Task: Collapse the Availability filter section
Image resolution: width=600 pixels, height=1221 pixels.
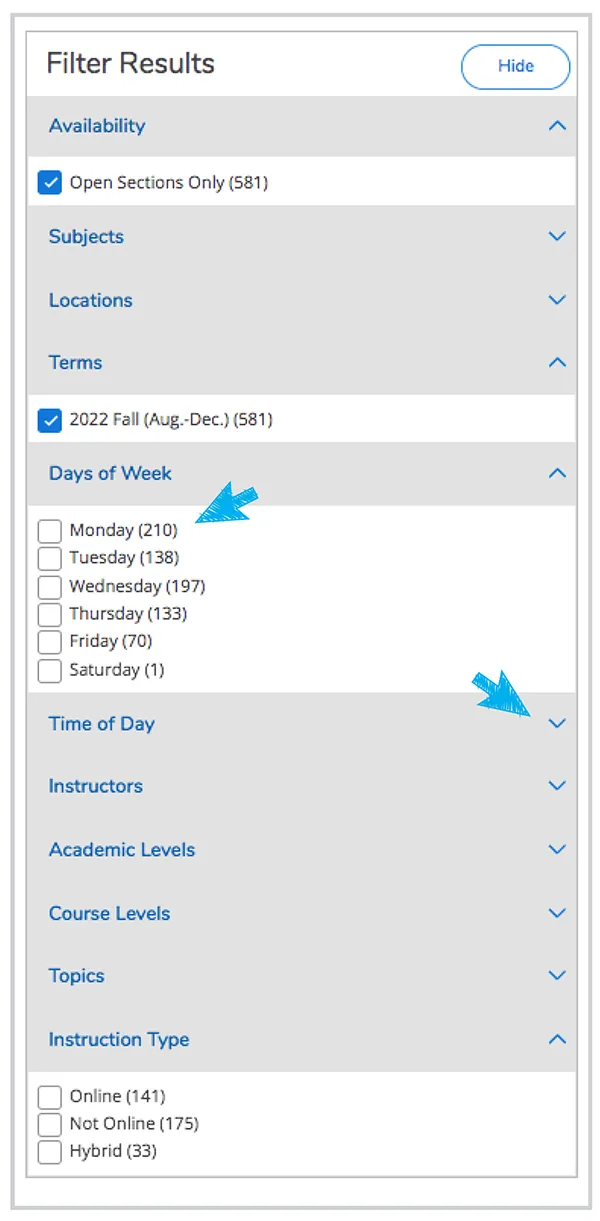Action: pos(557,125)
